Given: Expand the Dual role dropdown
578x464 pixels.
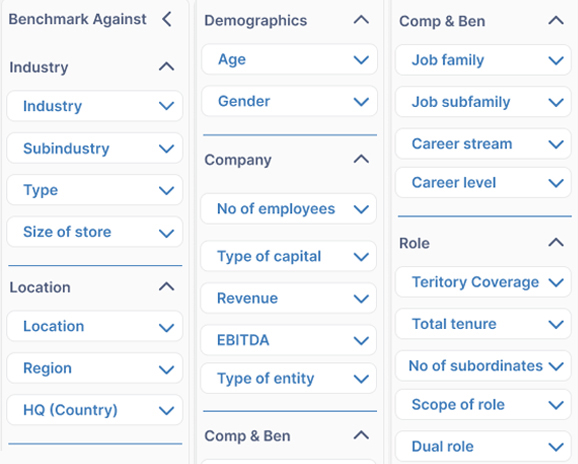Looking at the screenshot, I should click(x=483, y=447).
